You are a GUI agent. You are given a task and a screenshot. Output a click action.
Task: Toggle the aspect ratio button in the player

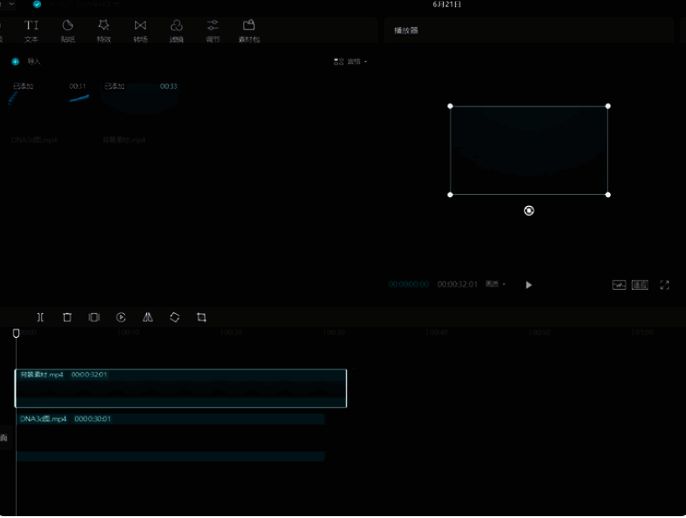point(640,285)
